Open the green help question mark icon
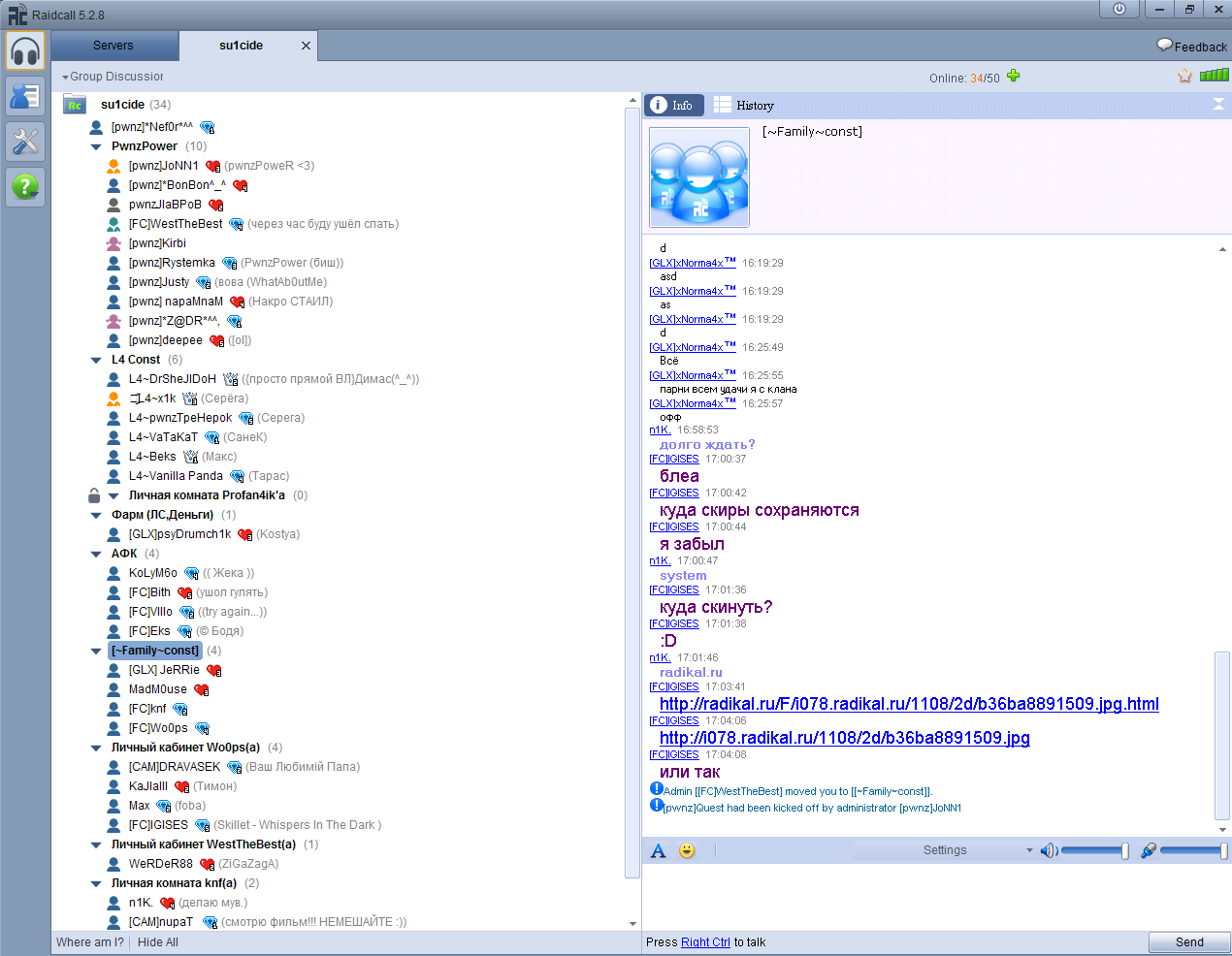1232x956 pixels. tap(25, 186)
